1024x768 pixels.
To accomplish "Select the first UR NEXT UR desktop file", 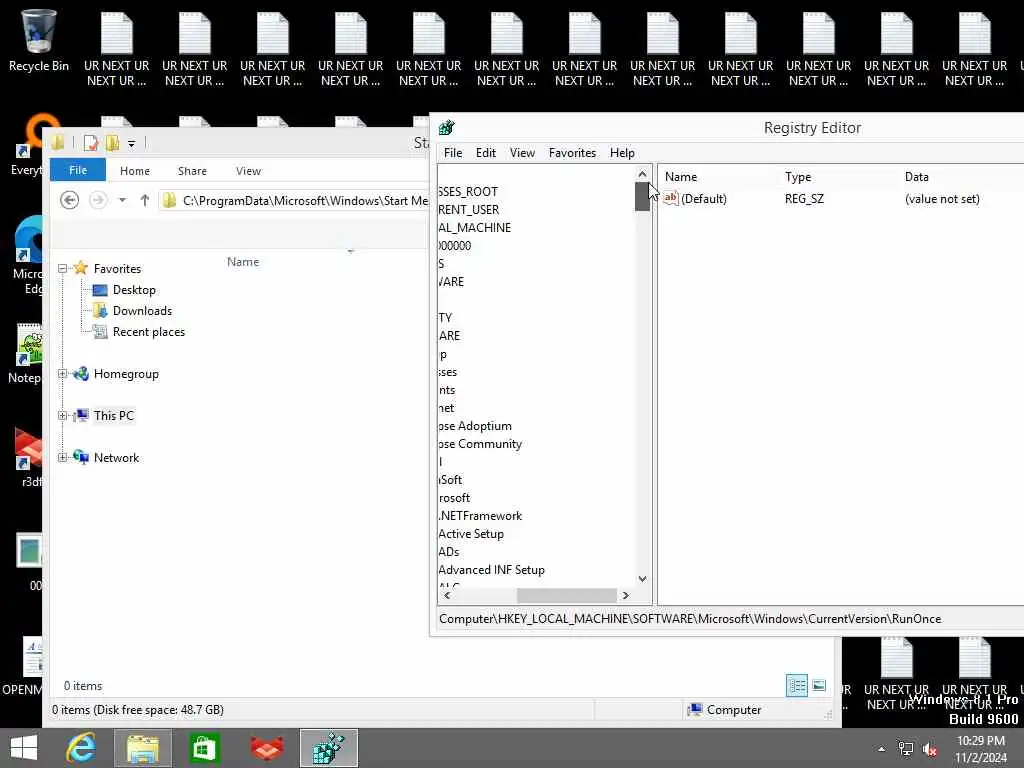I will coord(116,50).
